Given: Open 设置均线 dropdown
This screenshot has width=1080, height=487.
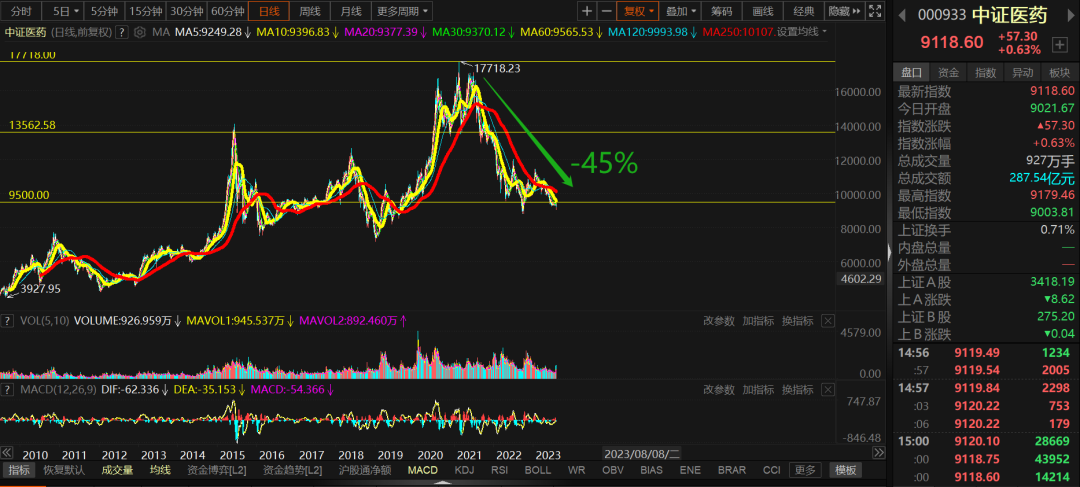Looking at the screenshot, I should click(x=802, y=32).
